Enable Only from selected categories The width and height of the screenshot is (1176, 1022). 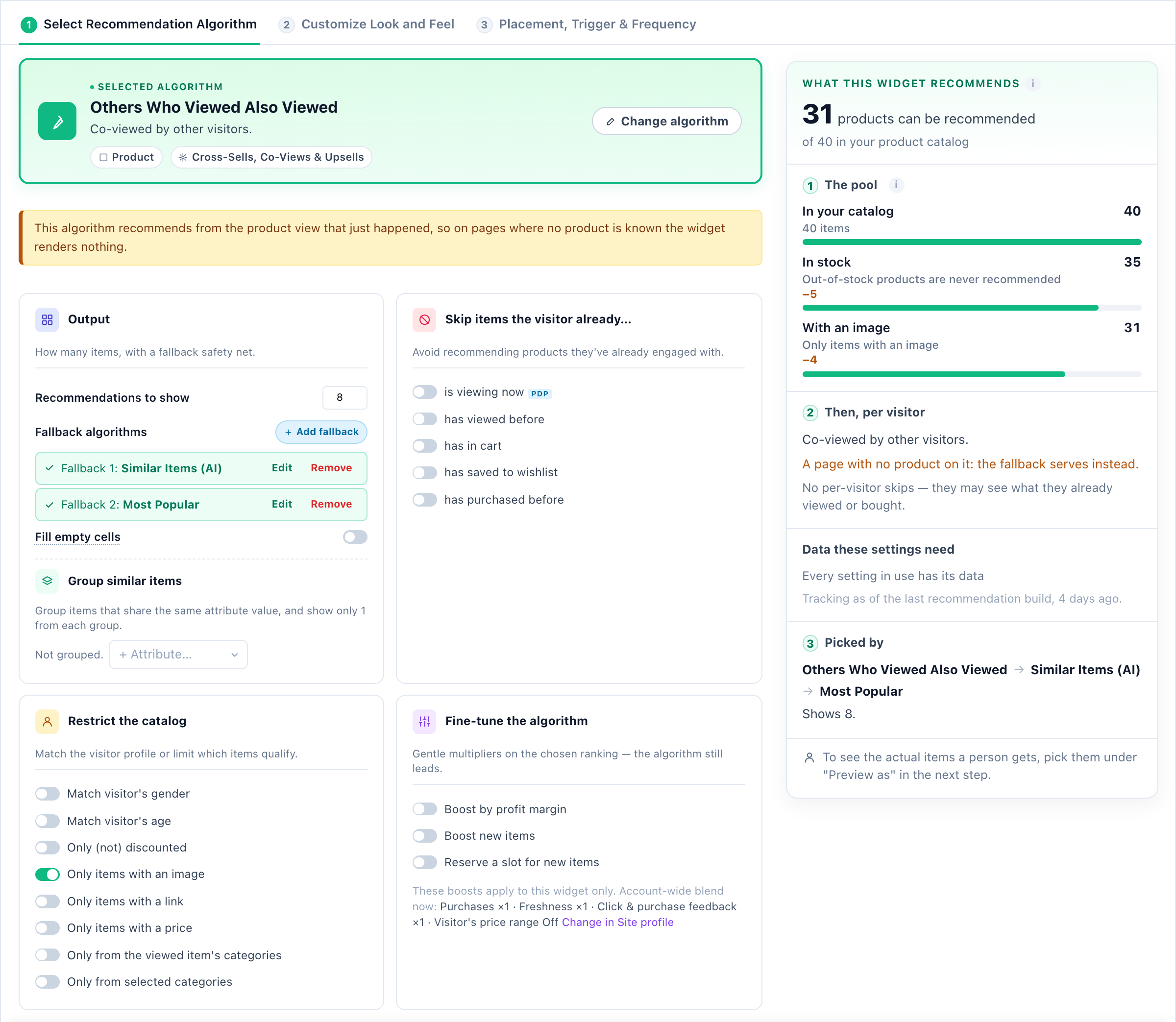coord(48,981)
